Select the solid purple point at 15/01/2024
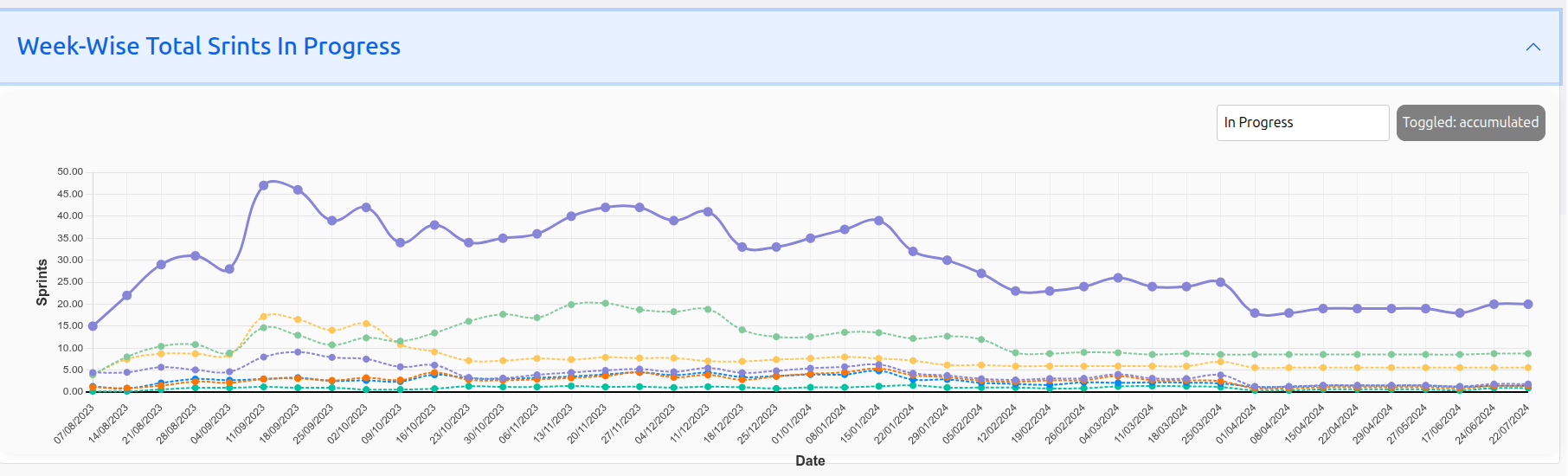 click(x=879, y=221)
